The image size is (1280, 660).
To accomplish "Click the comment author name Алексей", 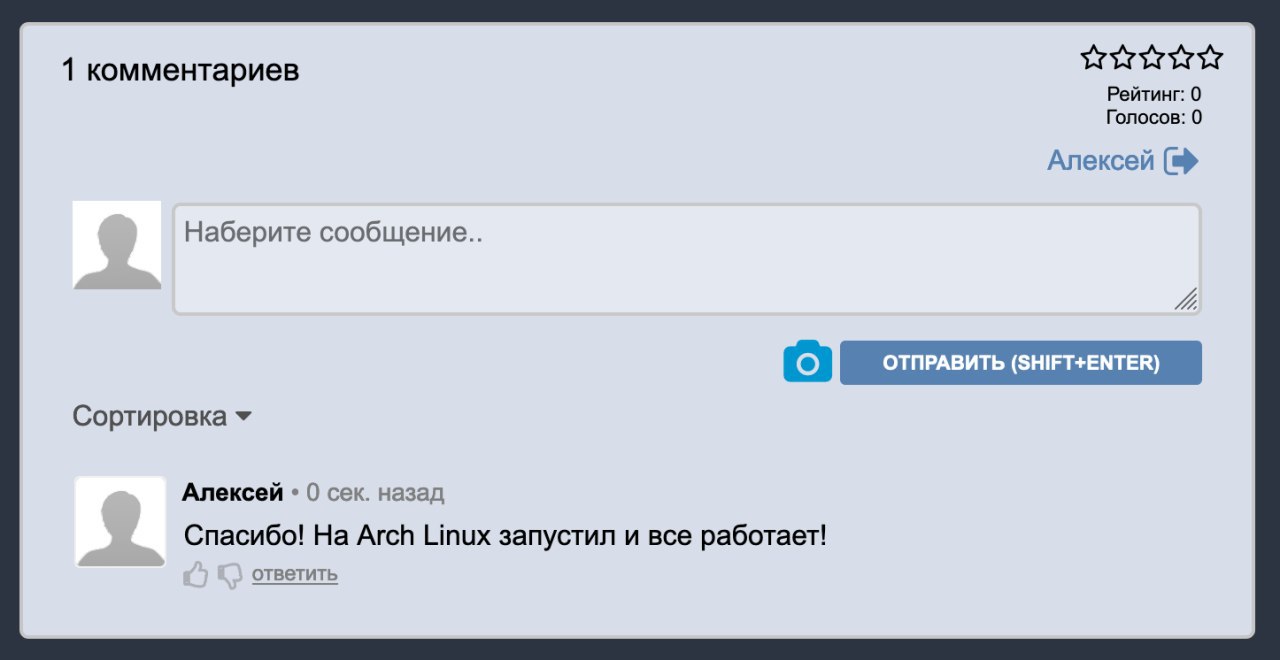I will click(x=233, y=492).
